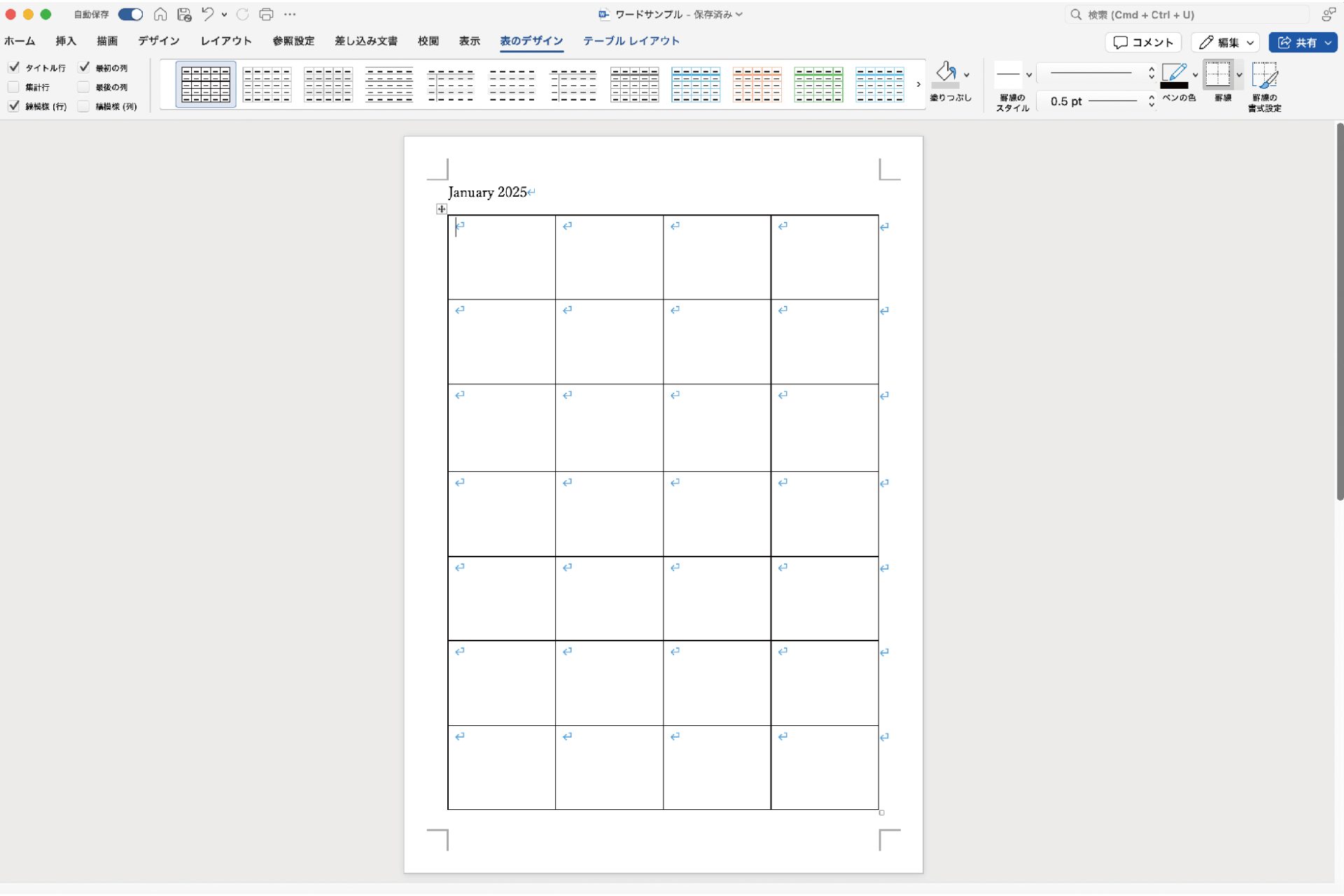
Task: Click the border painter (罫線の書式設定) icon
Action: click(1264, 75)
